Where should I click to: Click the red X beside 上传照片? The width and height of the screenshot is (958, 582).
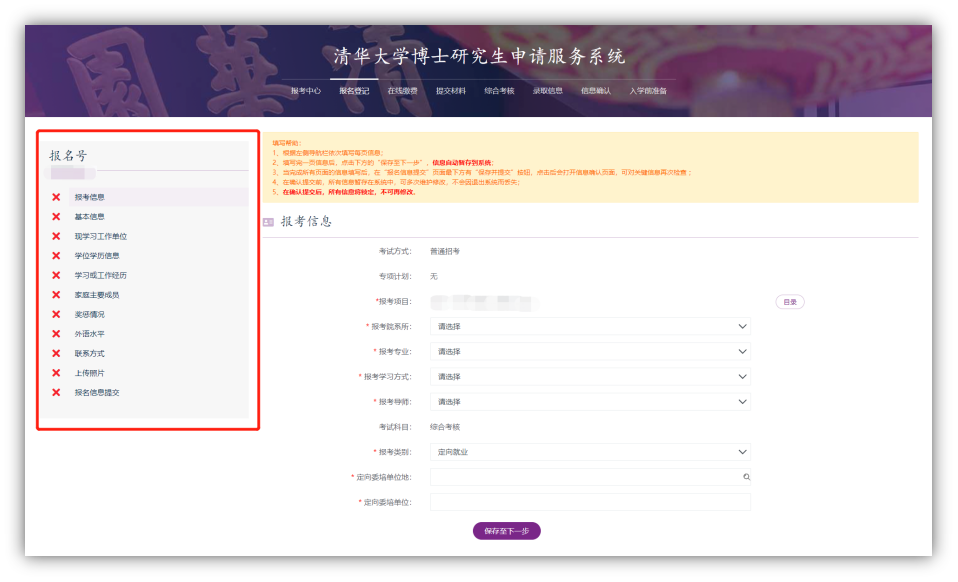[56, 373]
